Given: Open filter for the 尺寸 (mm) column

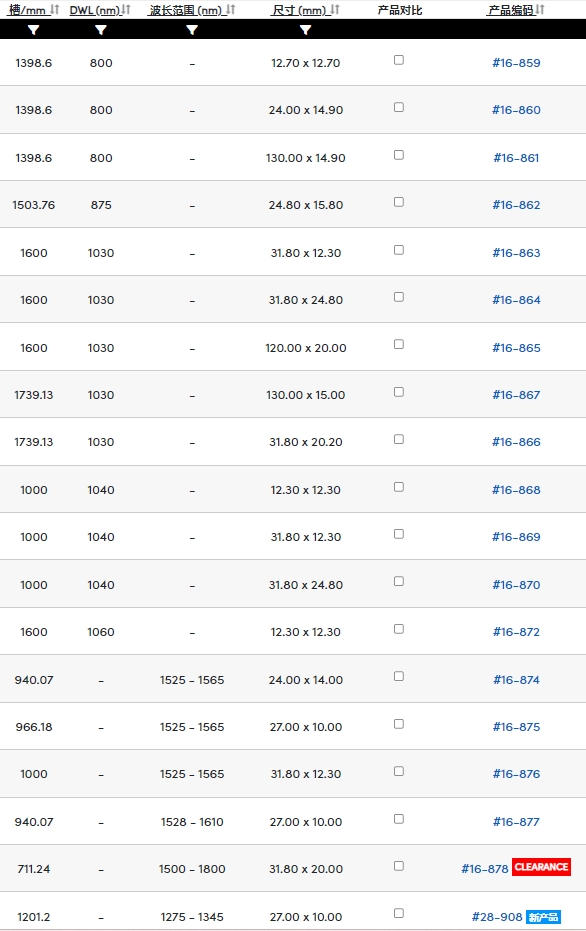Looking at the screenshot, I should coord(305,30).
